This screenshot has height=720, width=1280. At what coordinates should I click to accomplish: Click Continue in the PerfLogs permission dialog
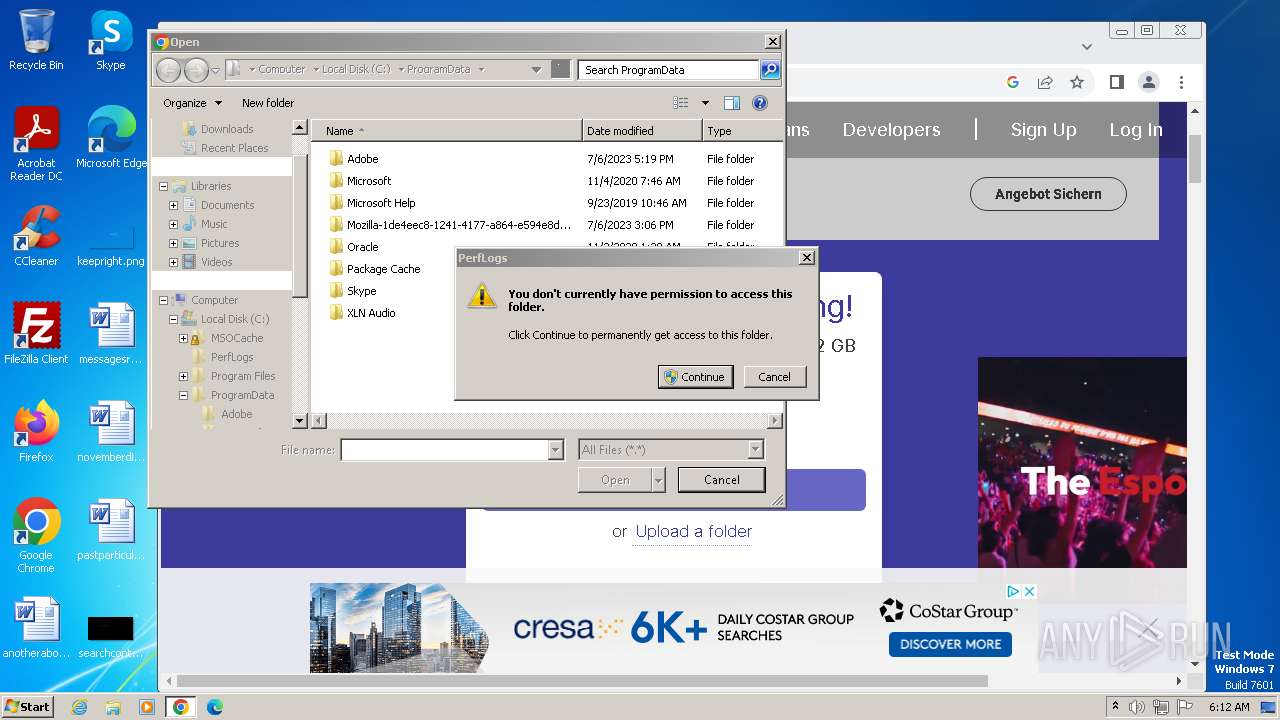click(x=695, y=377)
